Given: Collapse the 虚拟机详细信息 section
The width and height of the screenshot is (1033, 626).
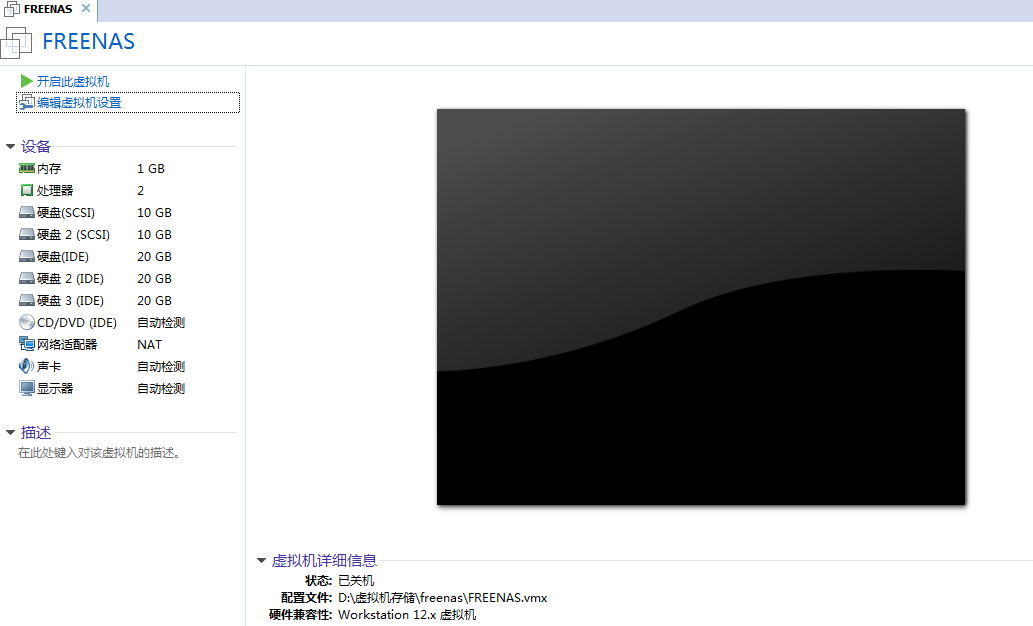Looking at the screenshot, I should click(x=262, y=561).
